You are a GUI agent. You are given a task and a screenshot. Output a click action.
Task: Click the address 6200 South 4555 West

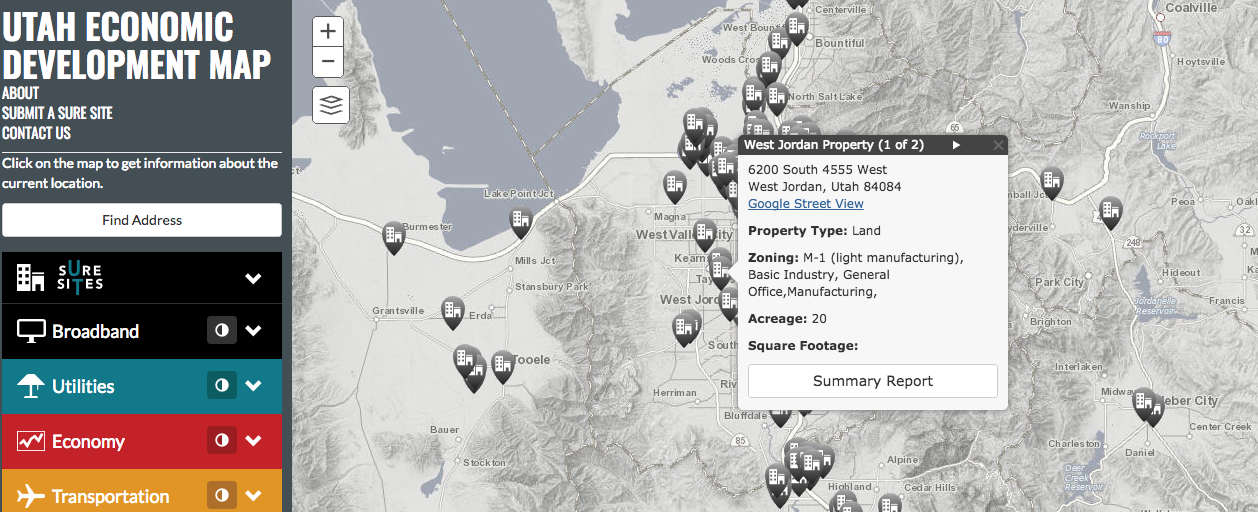click(818, 170)
